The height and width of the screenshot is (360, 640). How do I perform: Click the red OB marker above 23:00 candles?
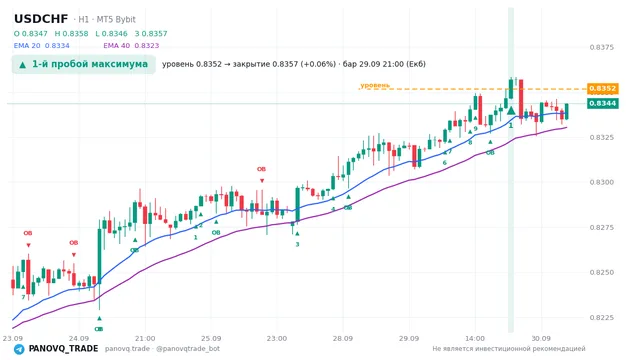(x=261, y=169)
